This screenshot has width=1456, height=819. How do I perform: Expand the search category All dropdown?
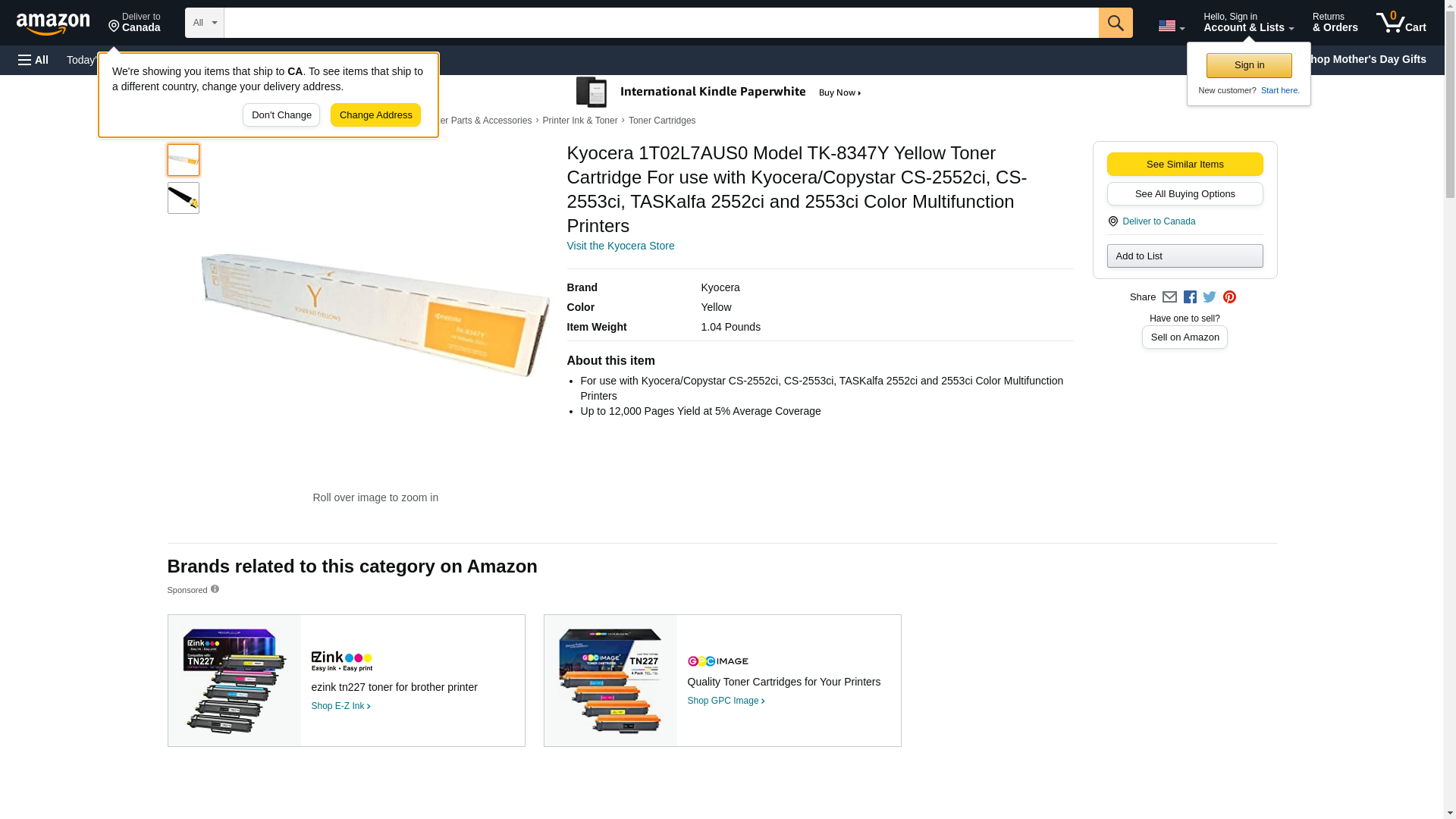click(205, 23)
